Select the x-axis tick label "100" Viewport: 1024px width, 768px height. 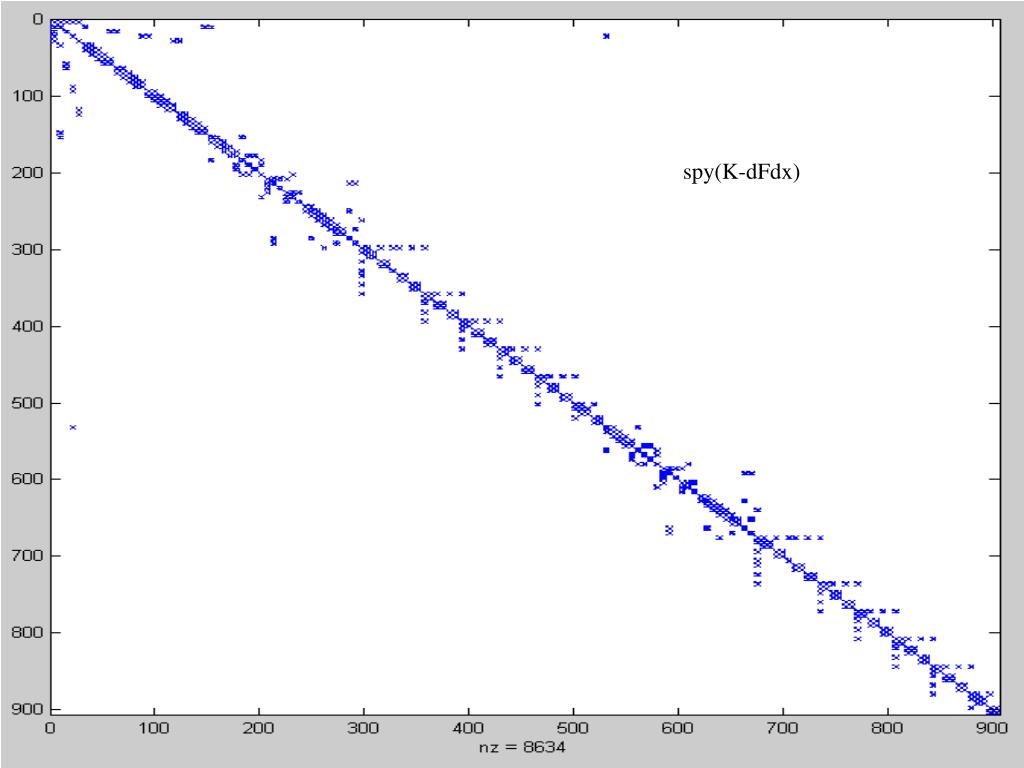point(154,728)
